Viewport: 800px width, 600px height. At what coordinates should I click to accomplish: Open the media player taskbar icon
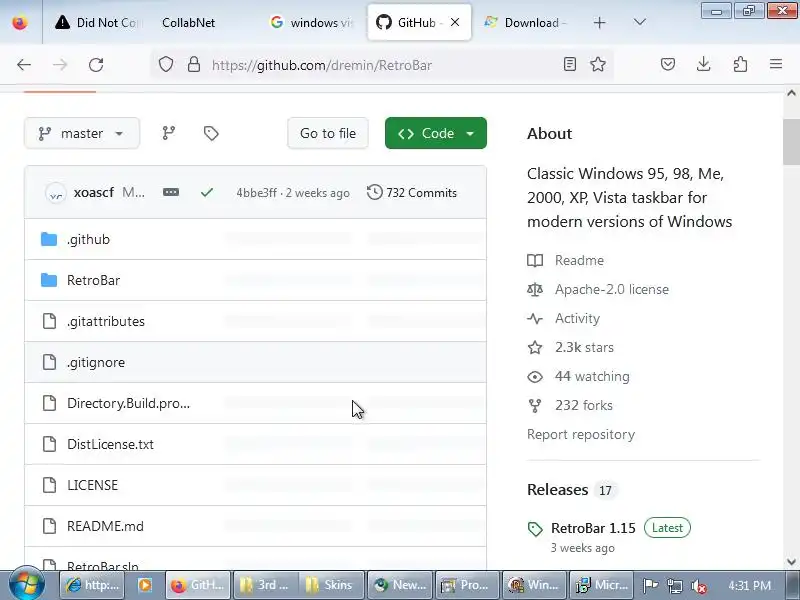tap(145, 585)
